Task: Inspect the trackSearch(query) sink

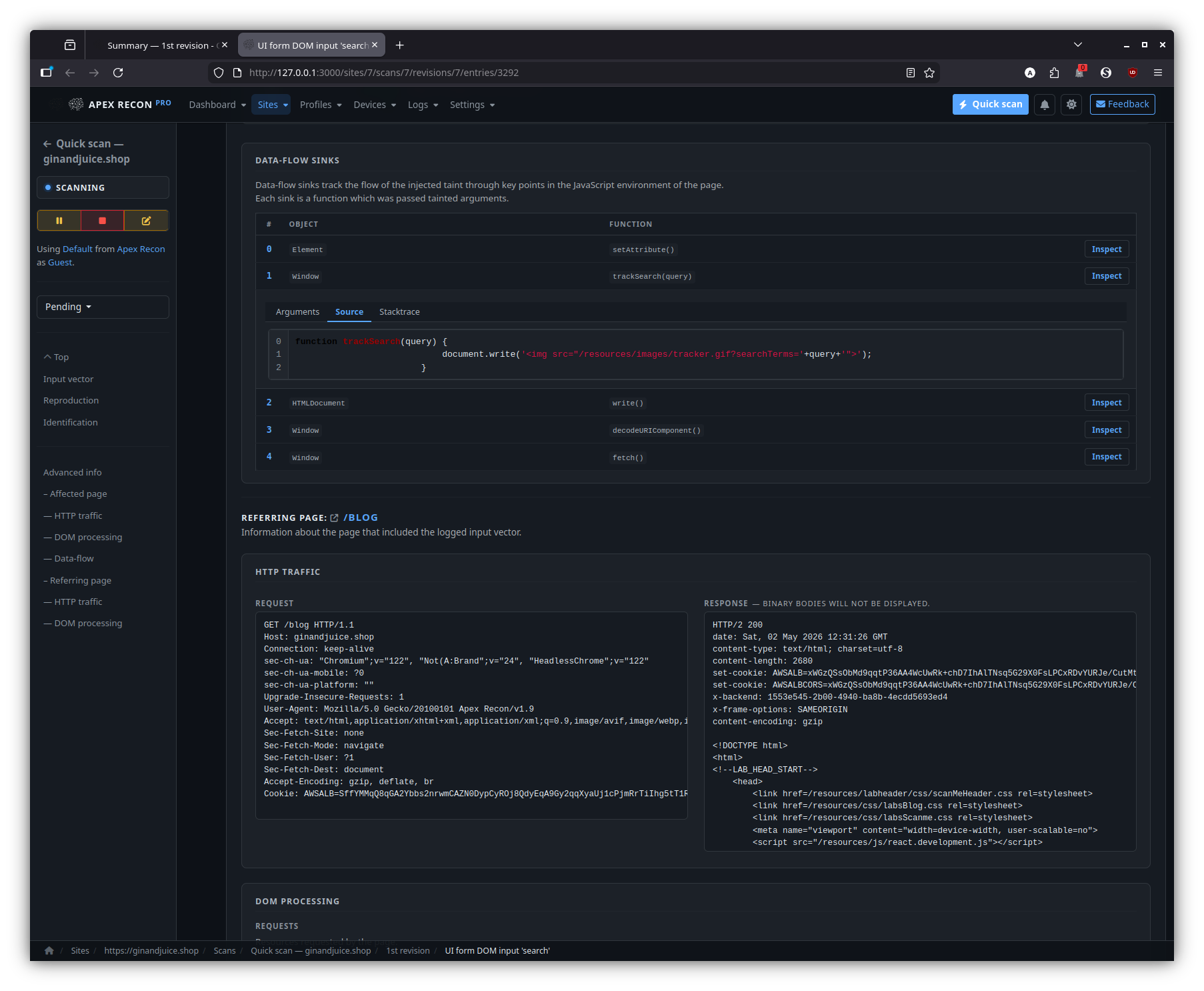Action: tap(1107, 276)
